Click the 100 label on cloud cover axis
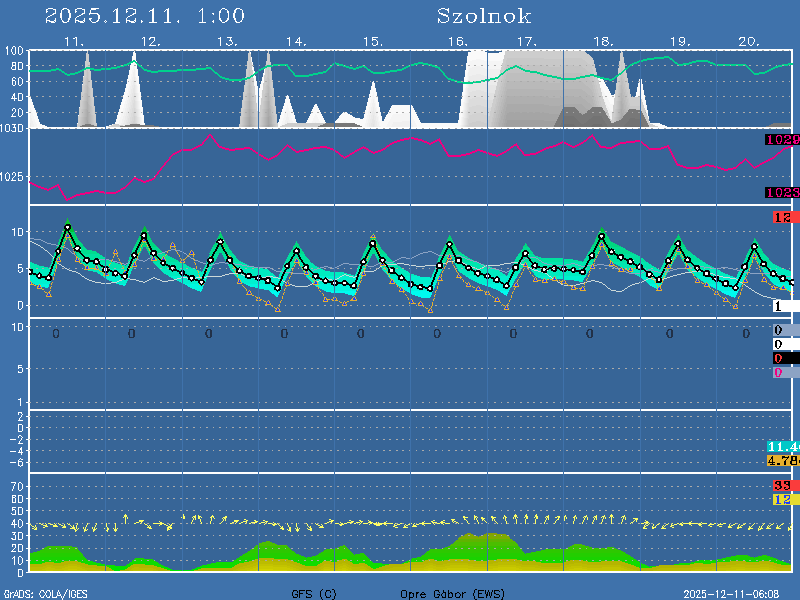This screenshot has height=600, width=800. click(14, 51)
